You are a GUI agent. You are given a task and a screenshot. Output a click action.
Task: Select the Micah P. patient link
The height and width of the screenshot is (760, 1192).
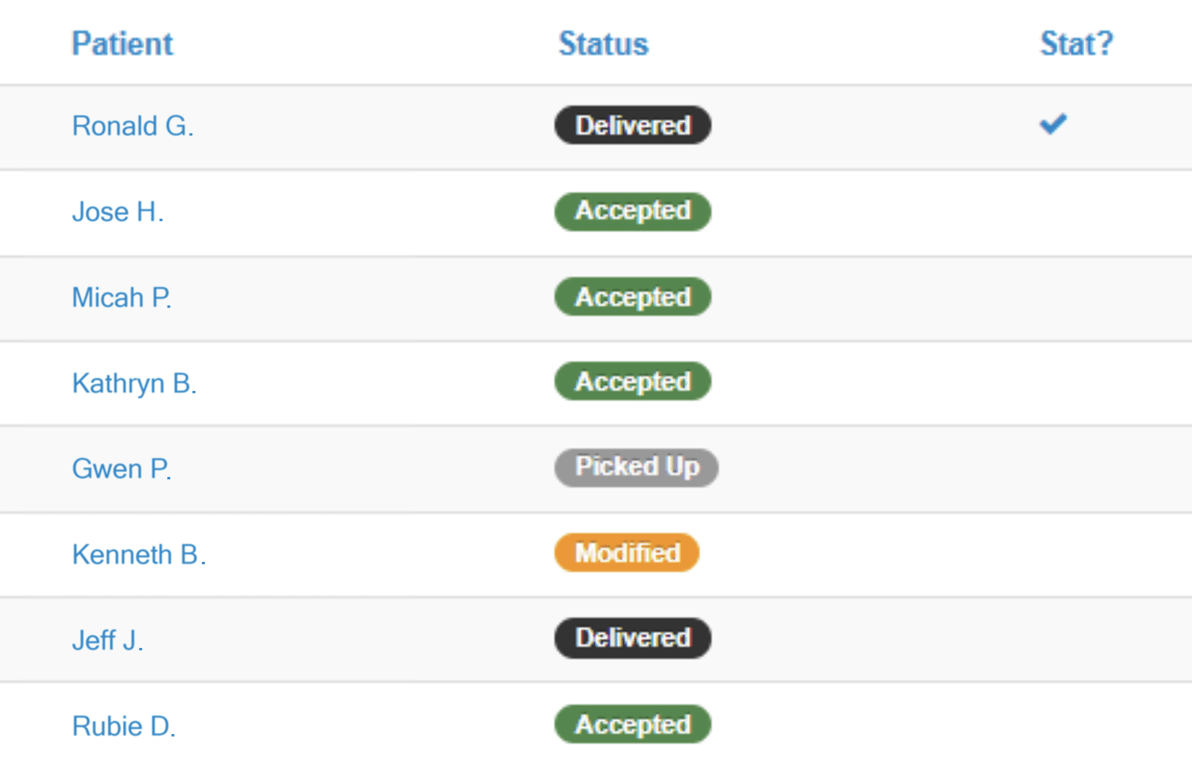click(x=121, y=298)
